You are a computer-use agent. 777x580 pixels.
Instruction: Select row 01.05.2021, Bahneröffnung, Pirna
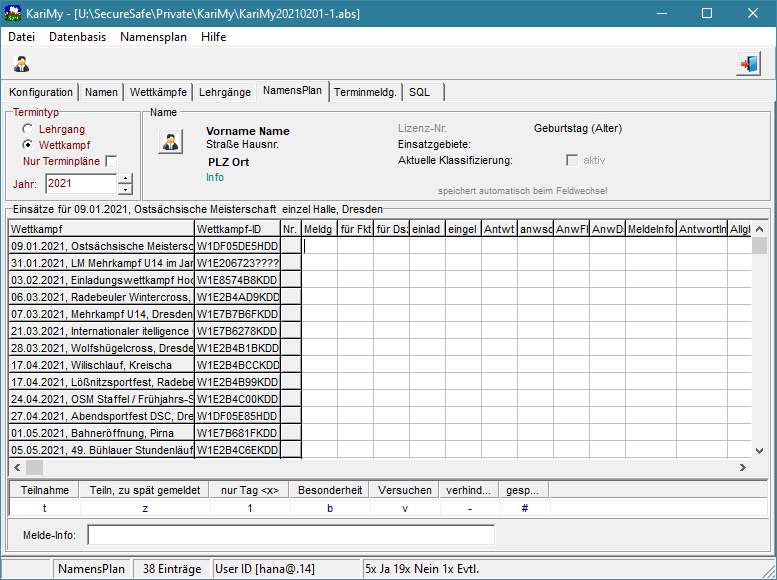pyautogui.click(x=101, y=433)
